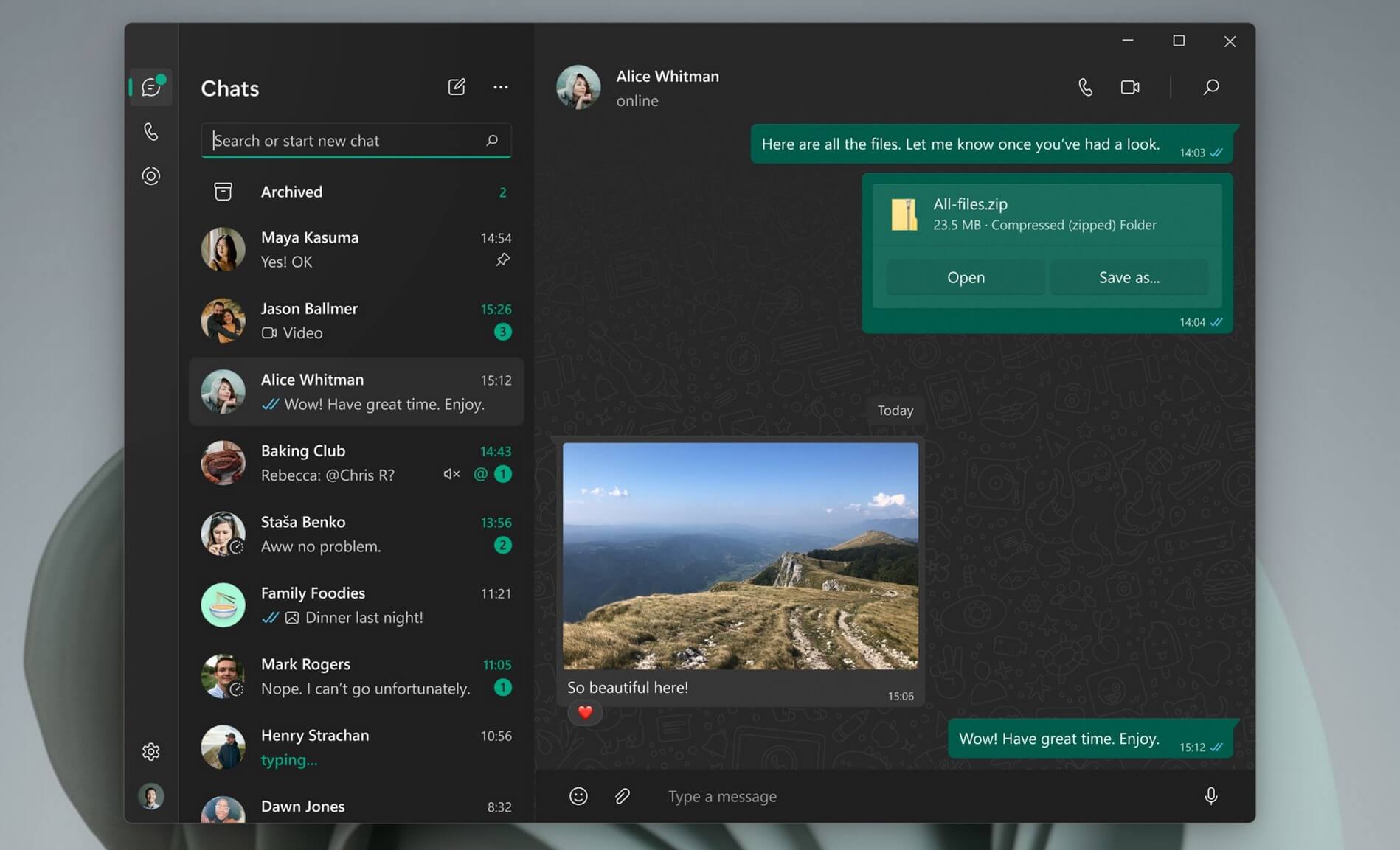Image resolution: width=1400 pixels, height=850 pixels.
Task: Click the pin icon on Maya Kasuma chat
Action: click(503, 259)
